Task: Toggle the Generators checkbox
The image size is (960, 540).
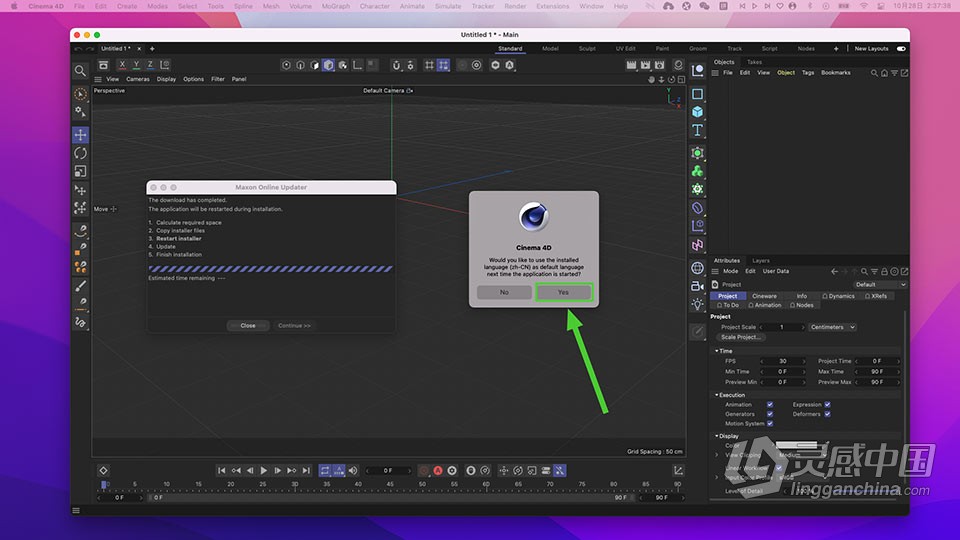Action: pos(770,414)
